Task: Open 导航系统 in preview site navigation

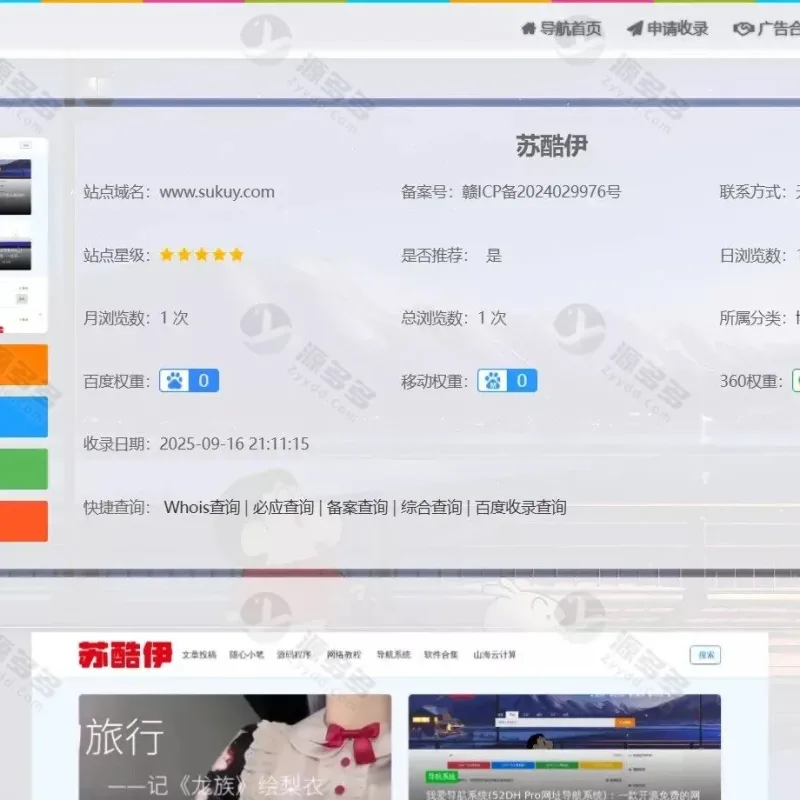Action: click(393, 655)
